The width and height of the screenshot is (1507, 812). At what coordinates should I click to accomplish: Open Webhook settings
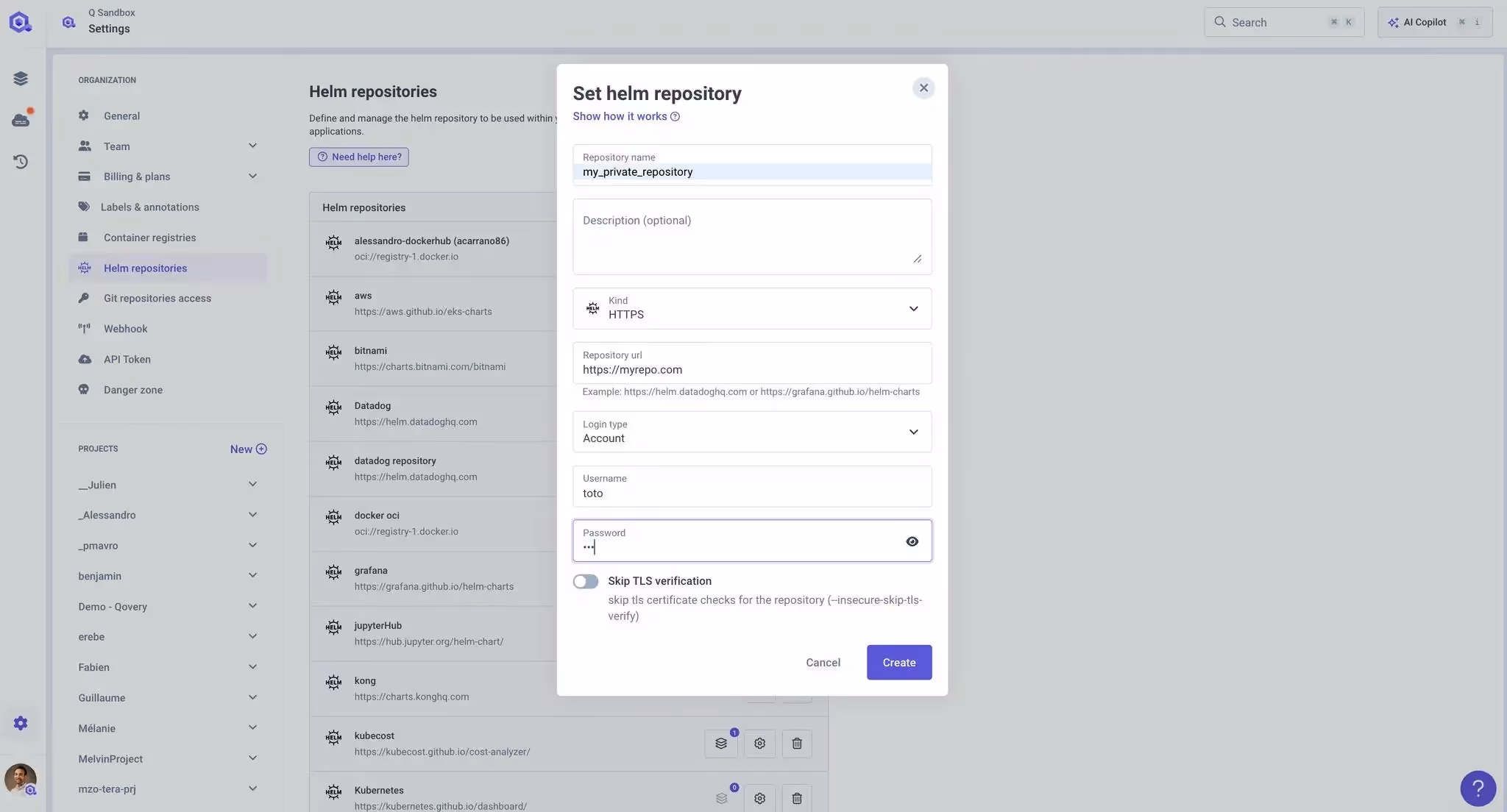[x=168, y=329]
